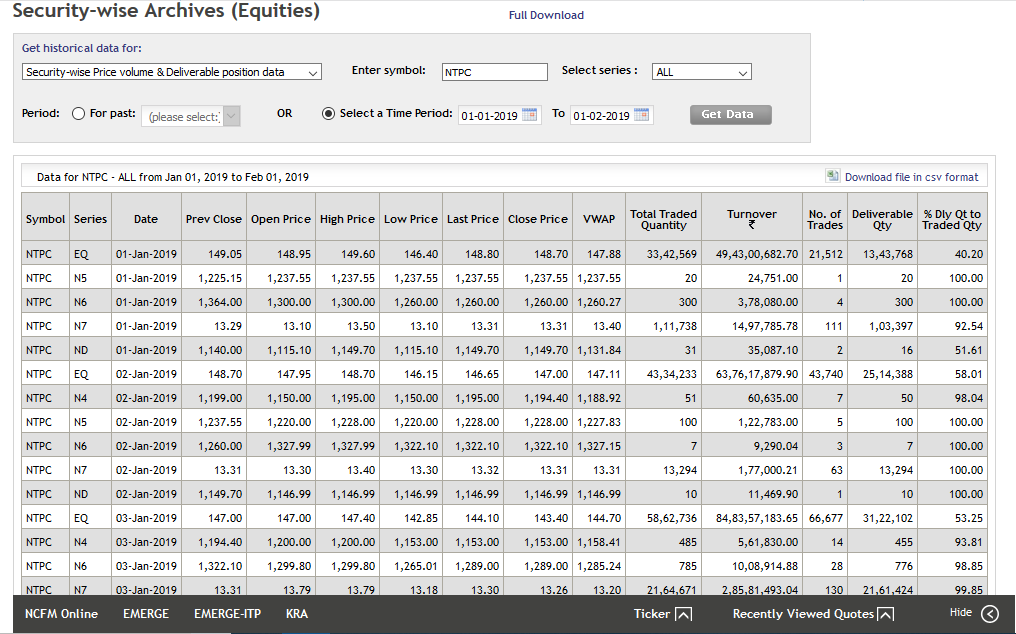Focus the Enter symbol input field
This screenshot has height=634, width=1016.
click(495, 72)
